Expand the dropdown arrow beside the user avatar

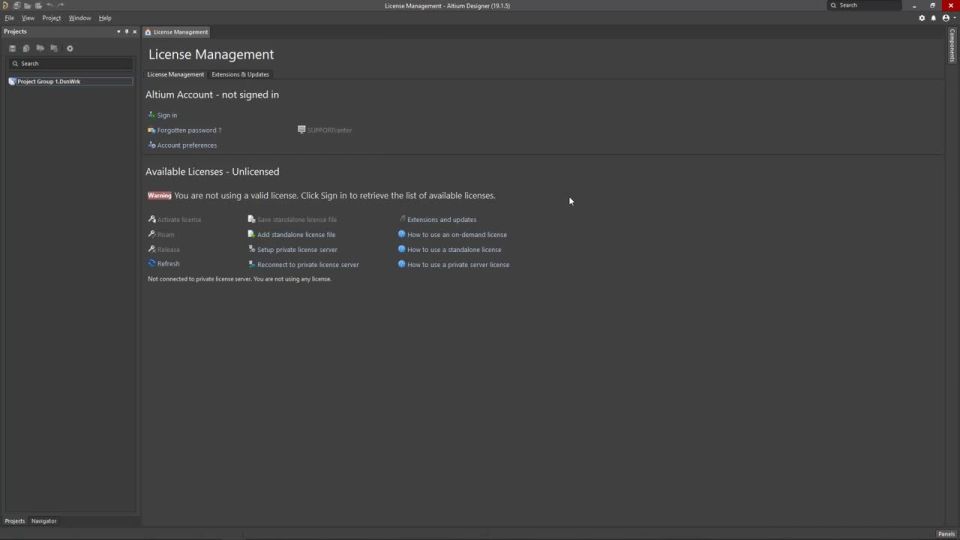point(954,18)
